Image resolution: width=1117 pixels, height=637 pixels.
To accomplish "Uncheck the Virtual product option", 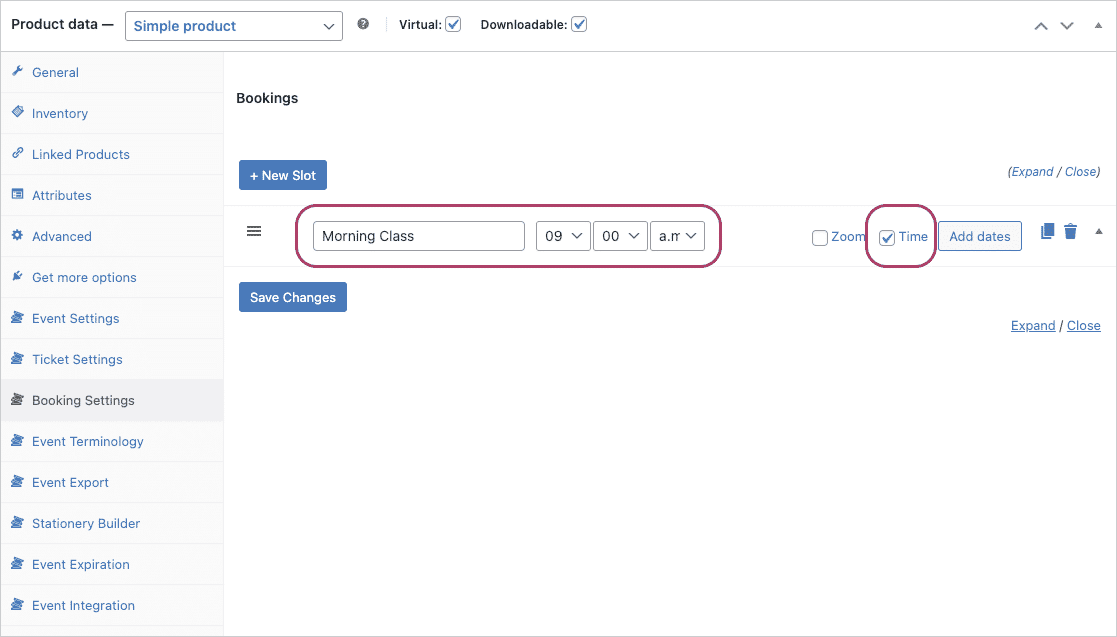I will (x=453, y=24).
